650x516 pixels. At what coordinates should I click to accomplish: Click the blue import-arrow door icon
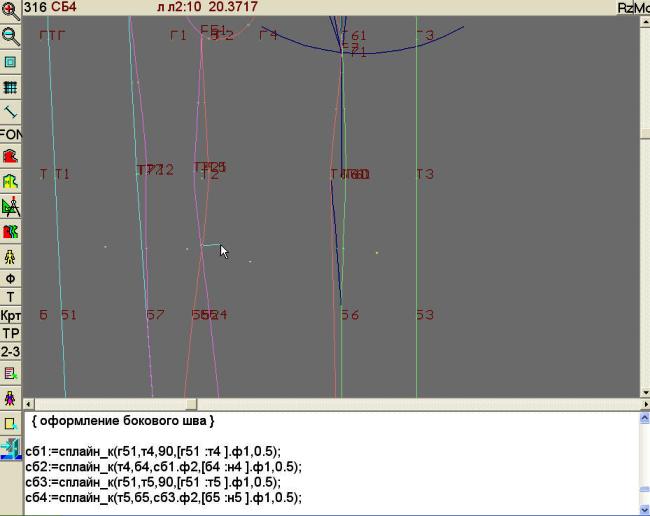10,449
